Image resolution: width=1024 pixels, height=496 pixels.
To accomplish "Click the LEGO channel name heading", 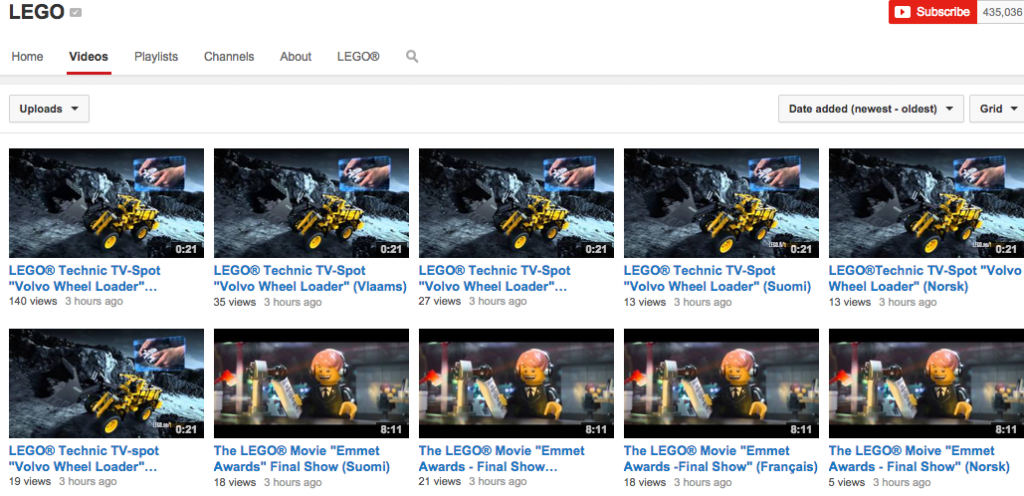I will (36, 13).
